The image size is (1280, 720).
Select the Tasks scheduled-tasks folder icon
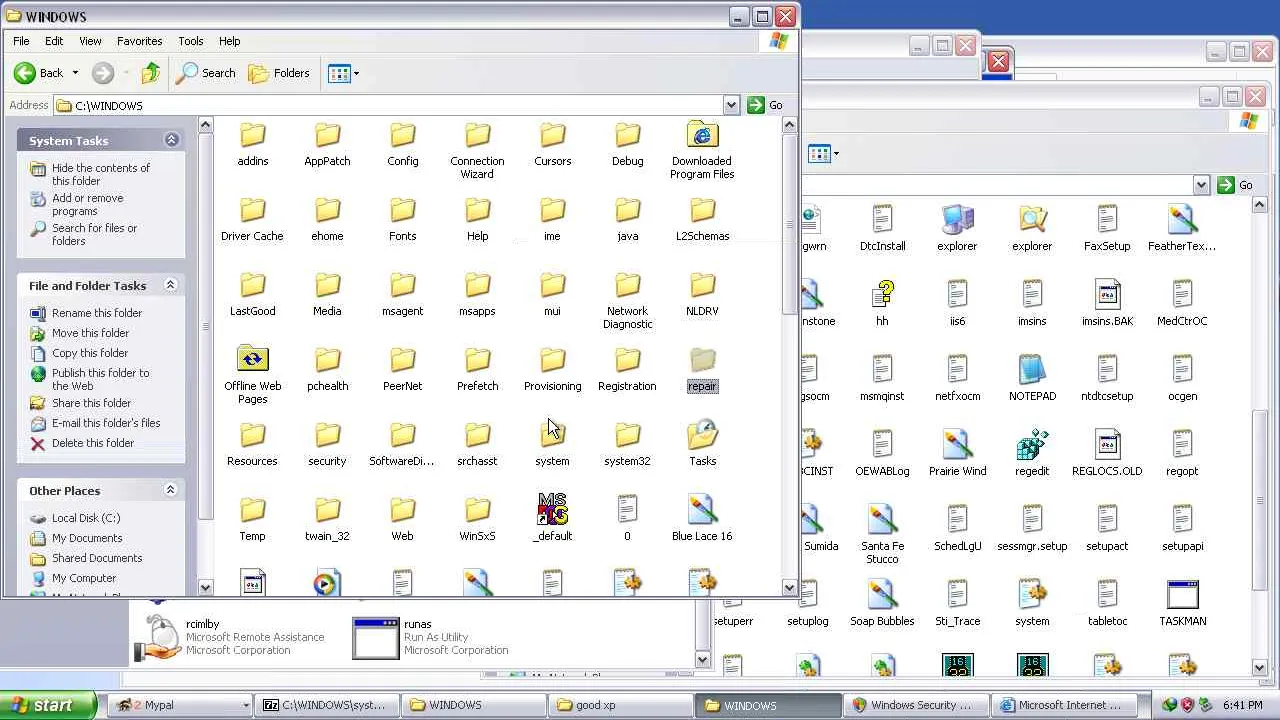[702, 436]
